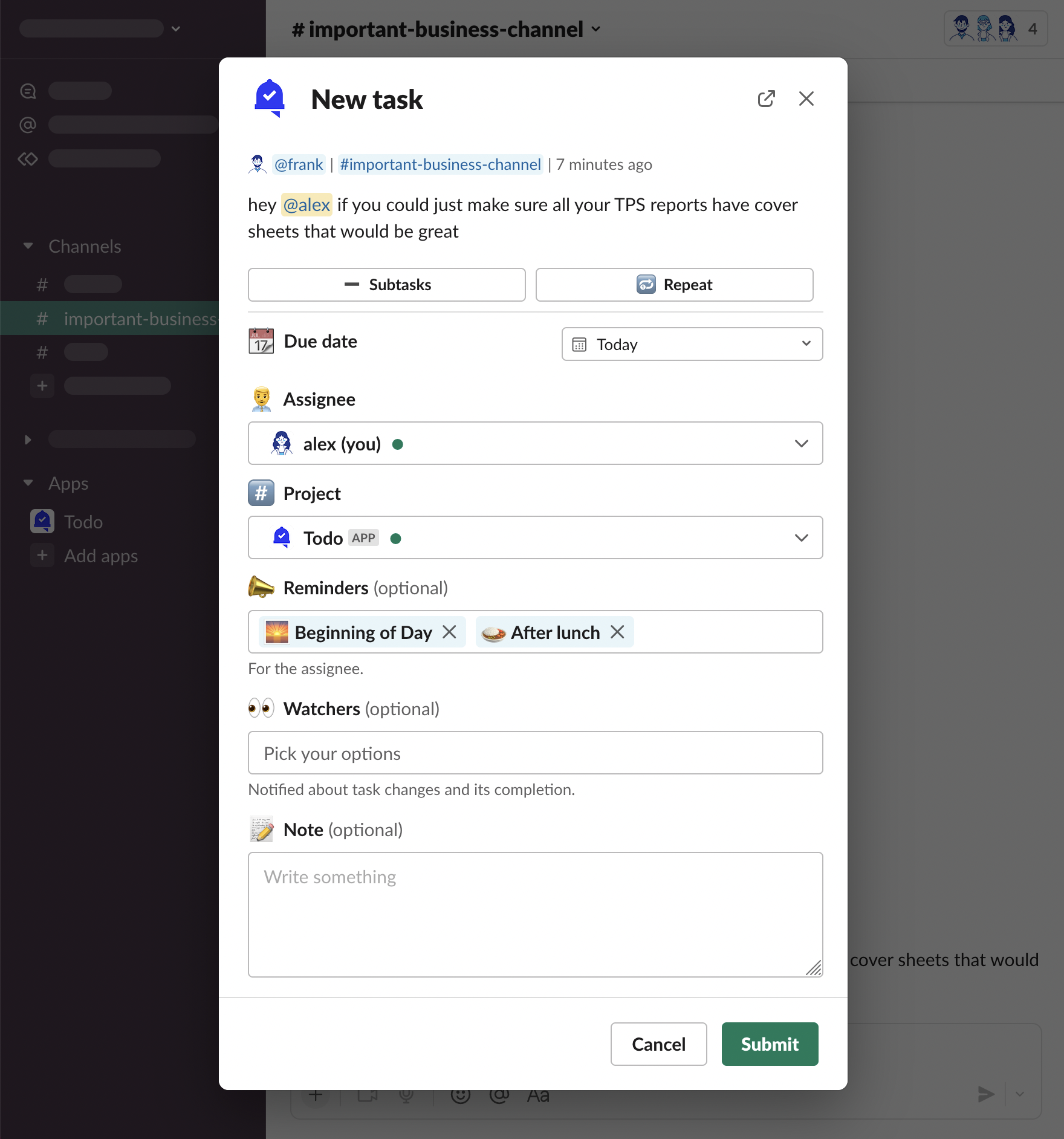Toggle the Repeat option
1064x1139 pixels.
click(x=674, y=285)
